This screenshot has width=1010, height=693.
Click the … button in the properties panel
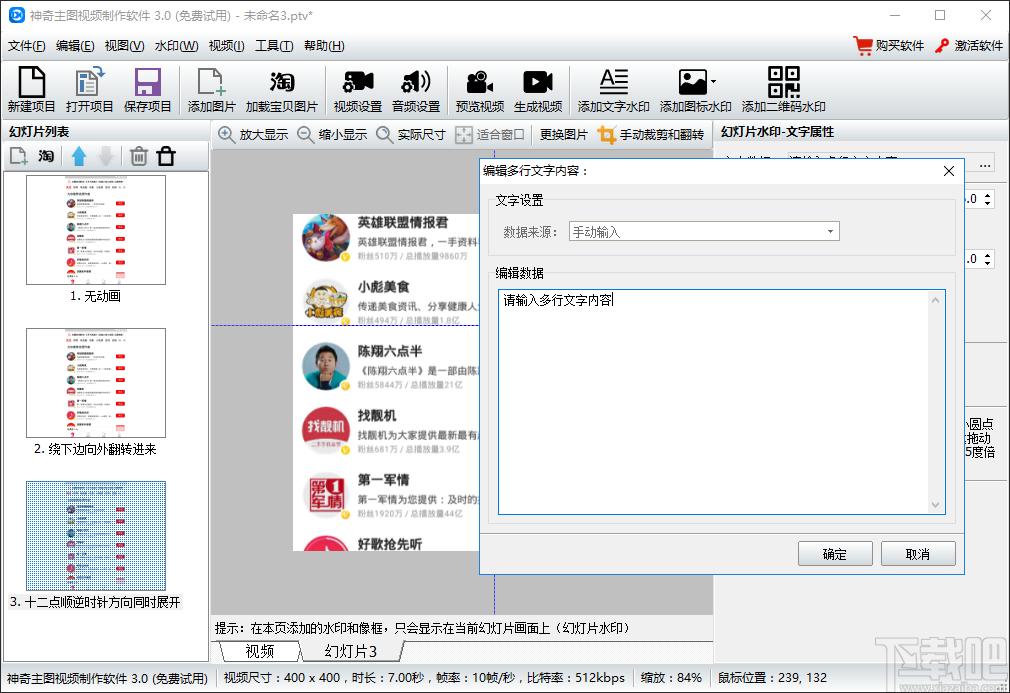click(x=985, y=164)
